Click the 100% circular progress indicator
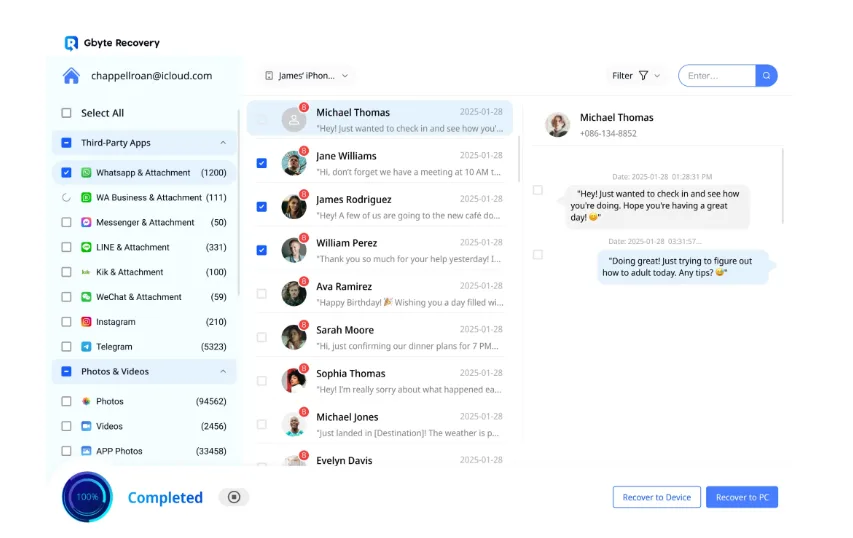The image size is (853, 538). [x=87, y=497]
